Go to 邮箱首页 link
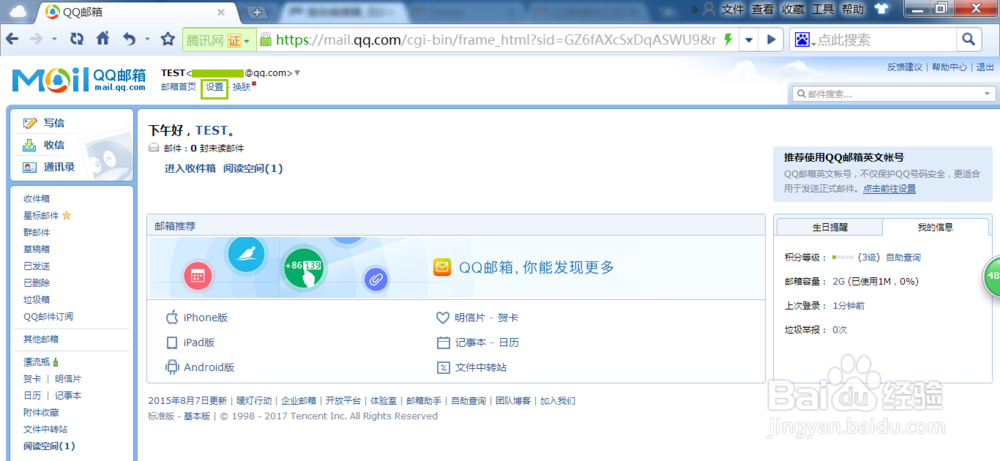This screenshot has width=1000, height=461. (x=179, y=87)
